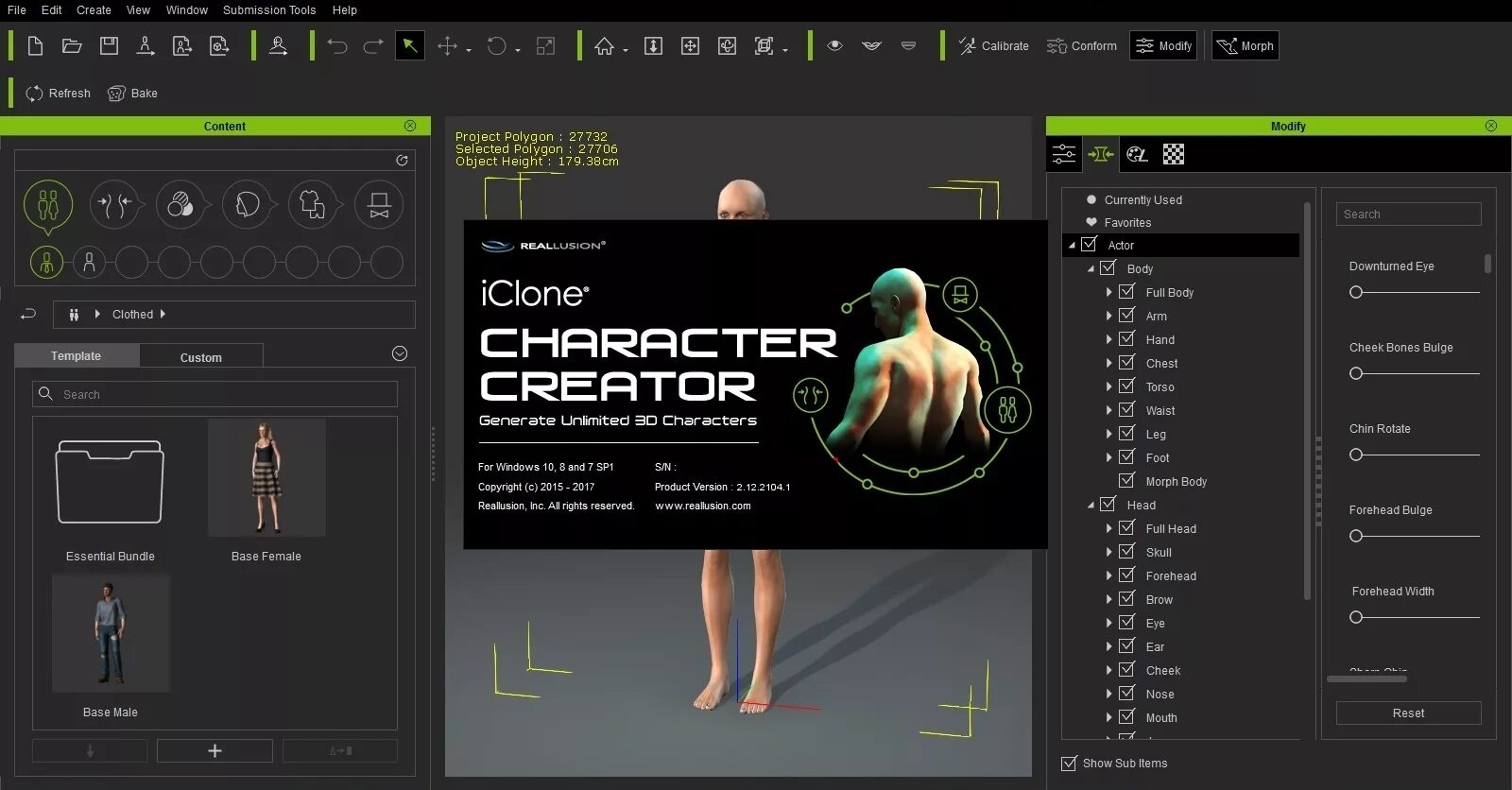1512x790 pixels.
Task: Click the Undo arrow
Action: (336, 45)
